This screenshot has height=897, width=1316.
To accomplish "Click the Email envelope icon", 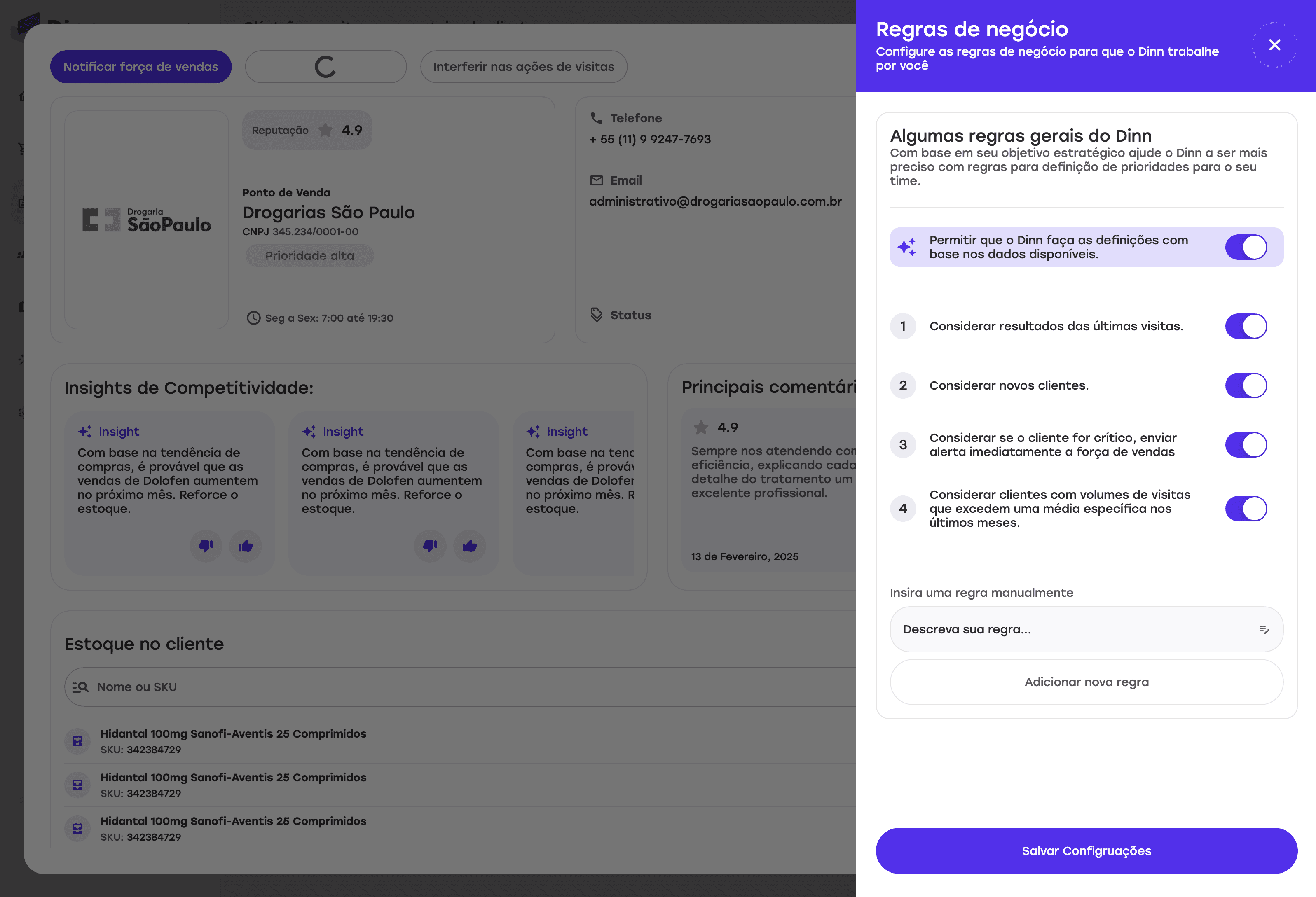I will coord(596,180).
